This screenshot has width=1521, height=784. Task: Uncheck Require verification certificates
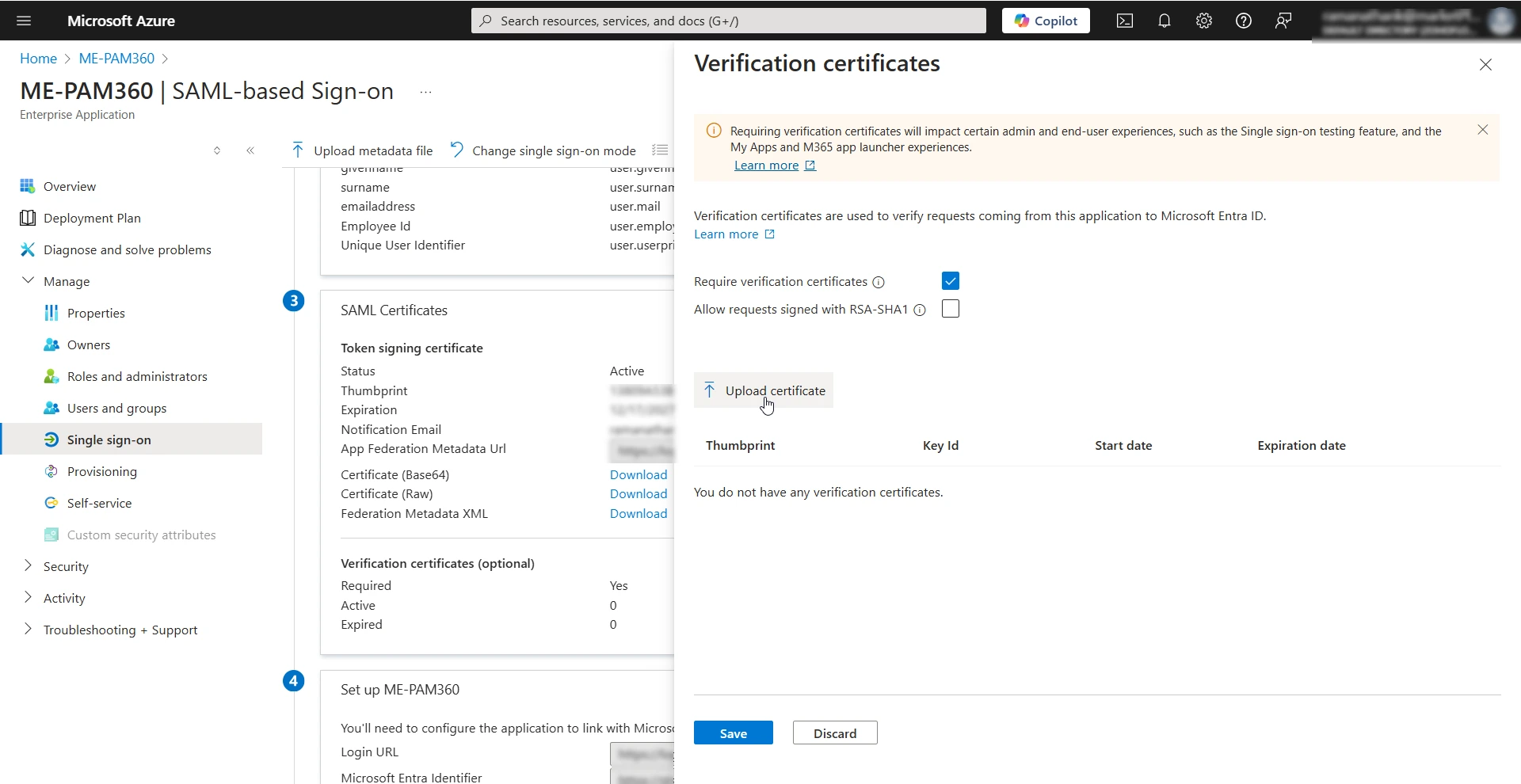(950, 280)
